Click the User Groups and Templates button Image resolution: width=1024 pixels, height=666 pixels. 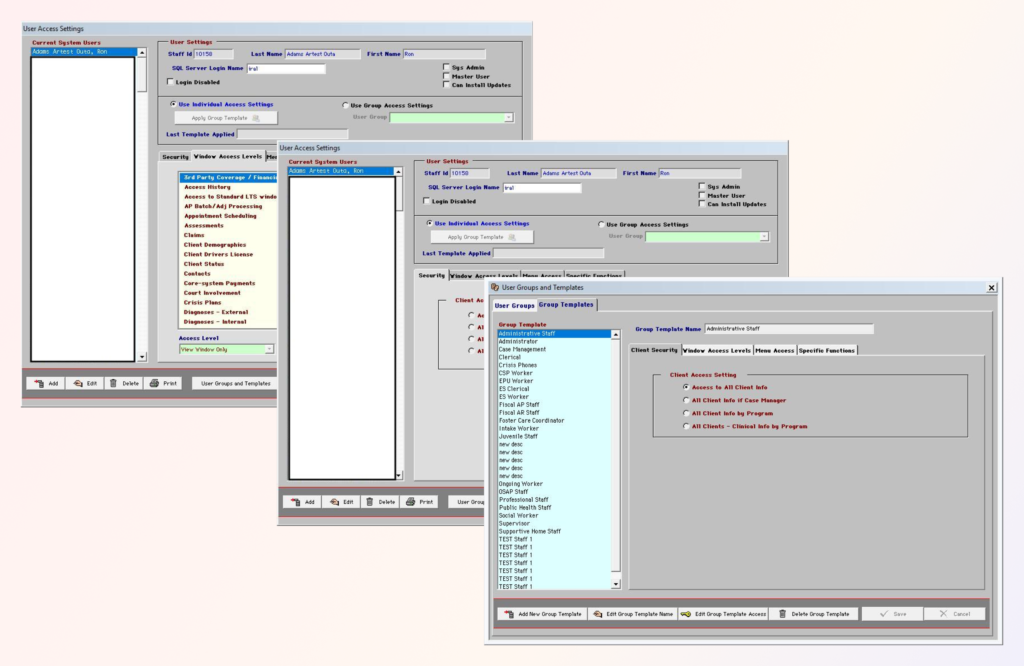234,383
